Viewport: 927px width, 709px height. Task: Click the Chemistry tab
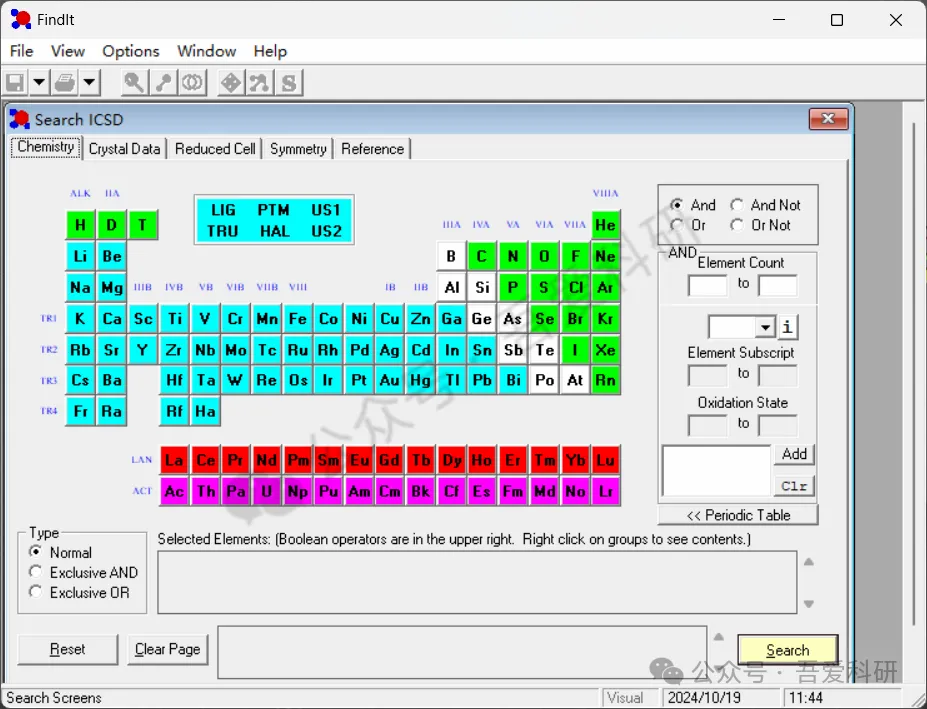pos(46,147)
